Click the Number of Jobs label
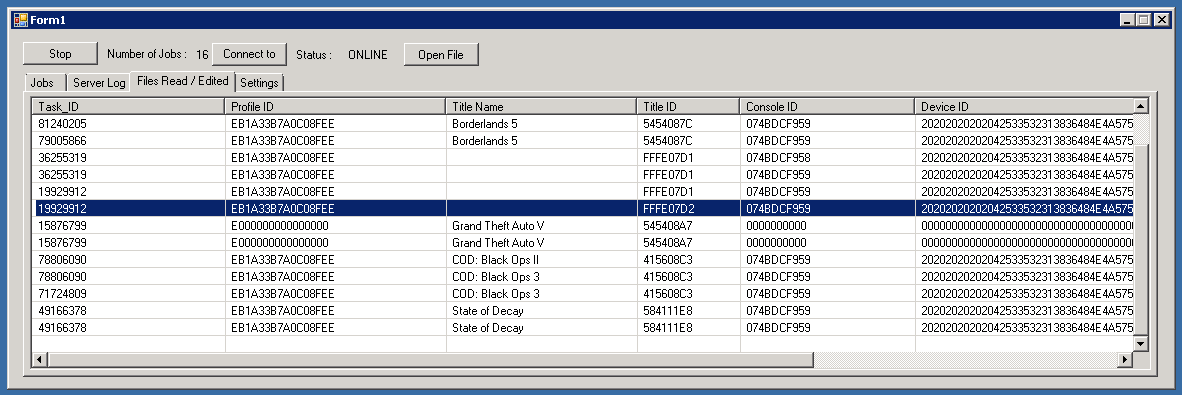 click(x=147, y=54)
